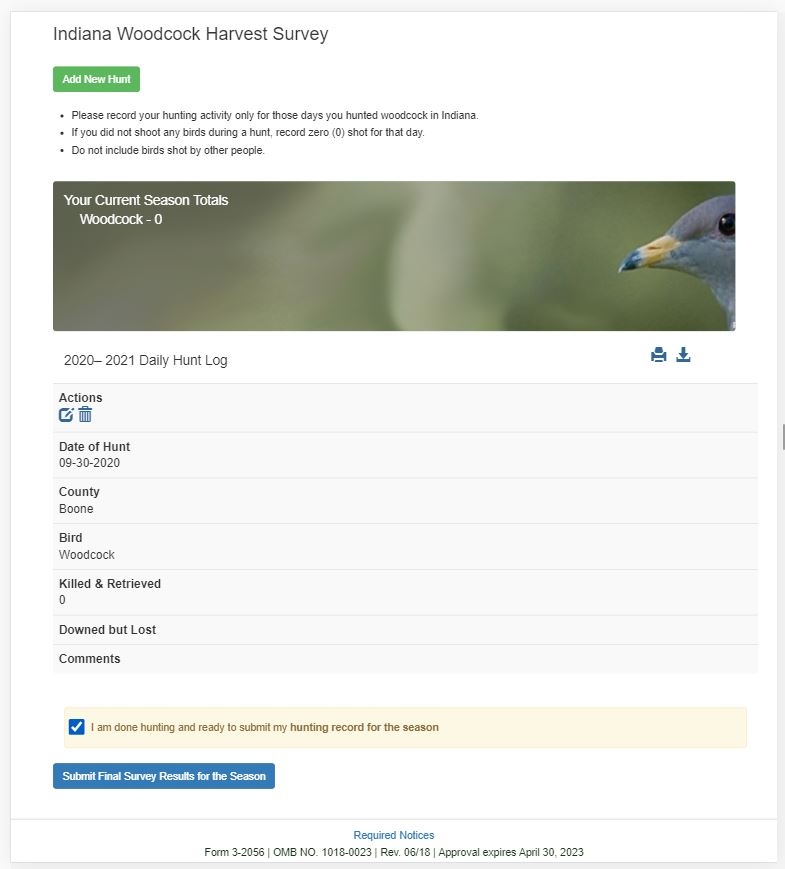Click the Downed but Lost row
Image resolution: width=785 pixels, height=869 pixels.
[x=107, y=630]
